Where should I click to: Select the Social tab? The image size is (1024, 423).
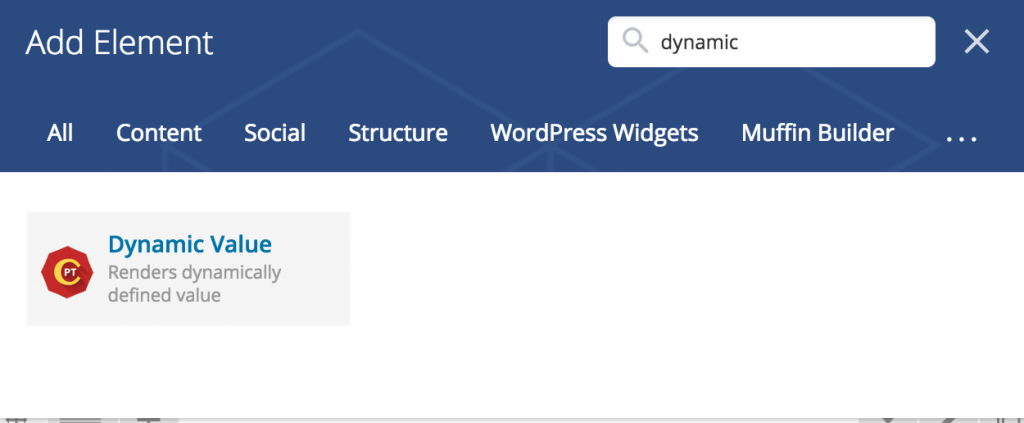[x=275, y=133]
